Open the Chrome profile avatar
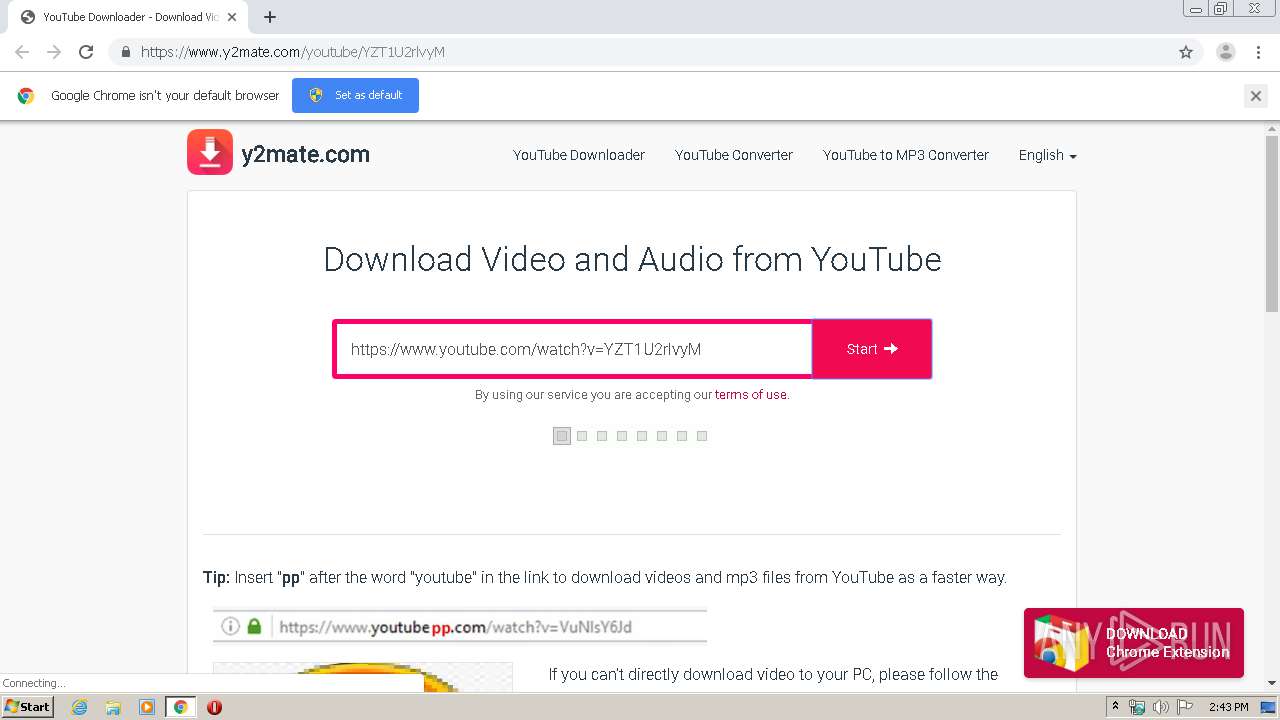This screenshot has height=720, width=1280. coord(1226,52)
